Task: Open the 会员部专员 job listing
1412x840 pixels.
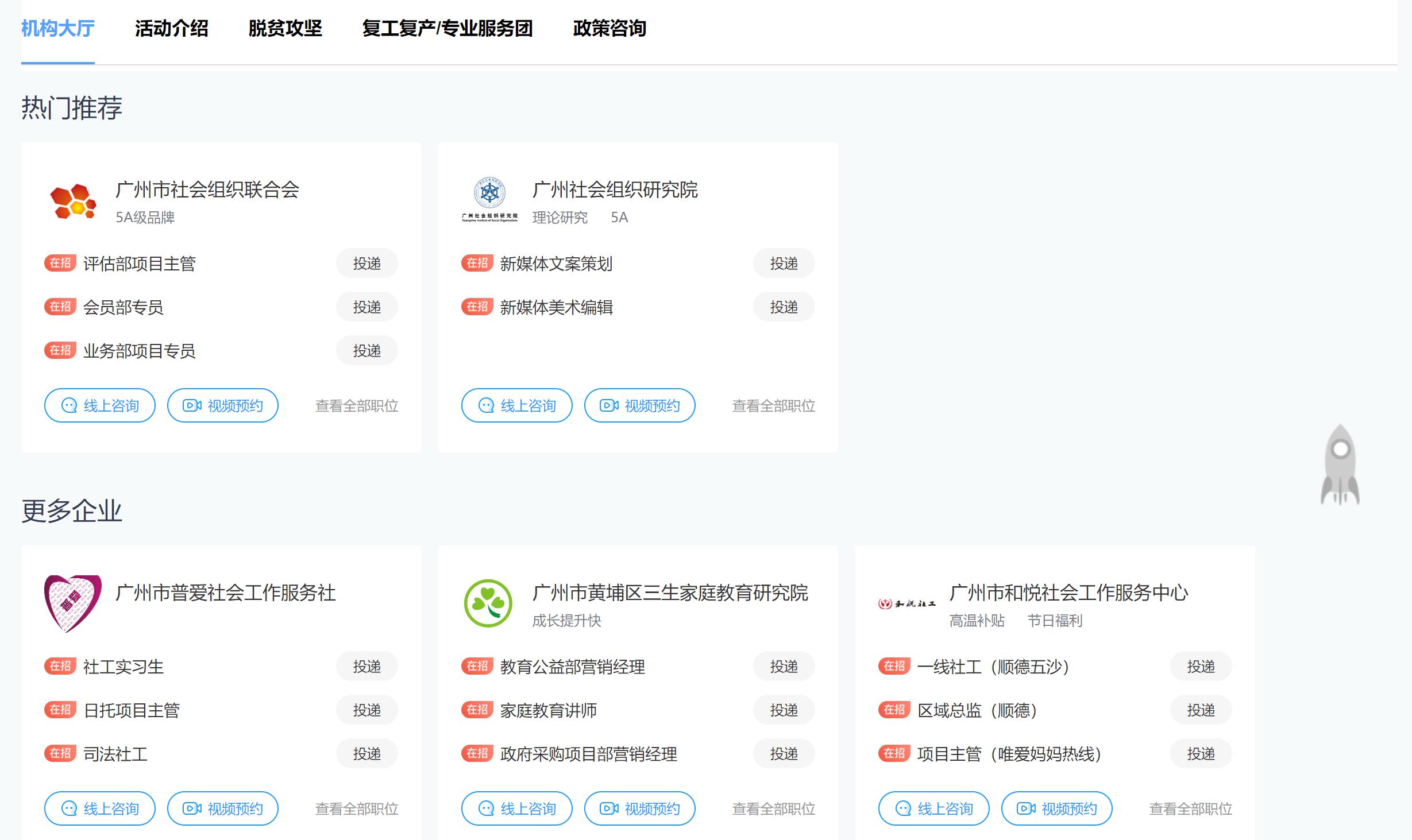Action: [124, 307]
